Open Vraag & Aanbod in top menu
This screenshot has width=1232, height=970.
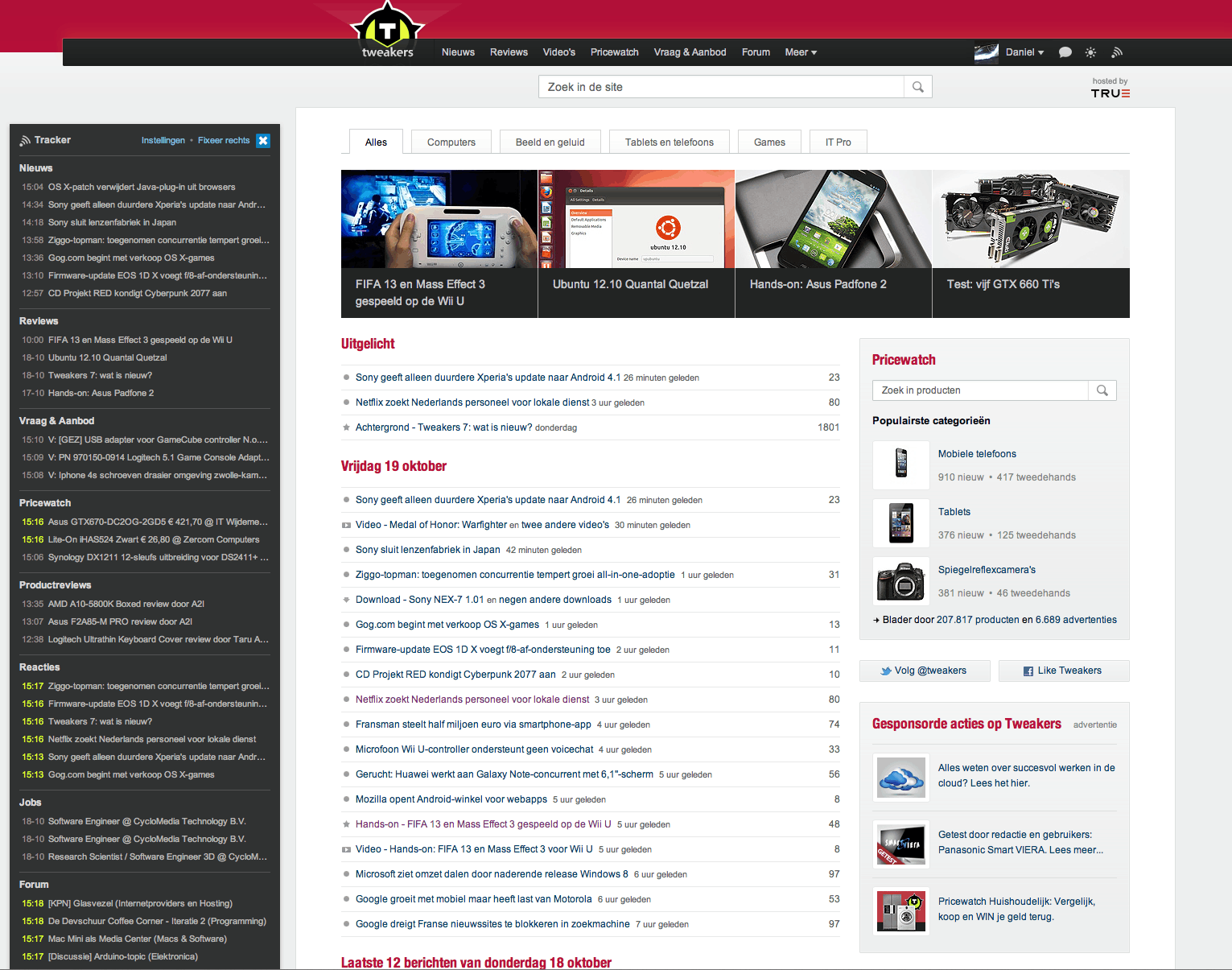click(x=690, y=52)
